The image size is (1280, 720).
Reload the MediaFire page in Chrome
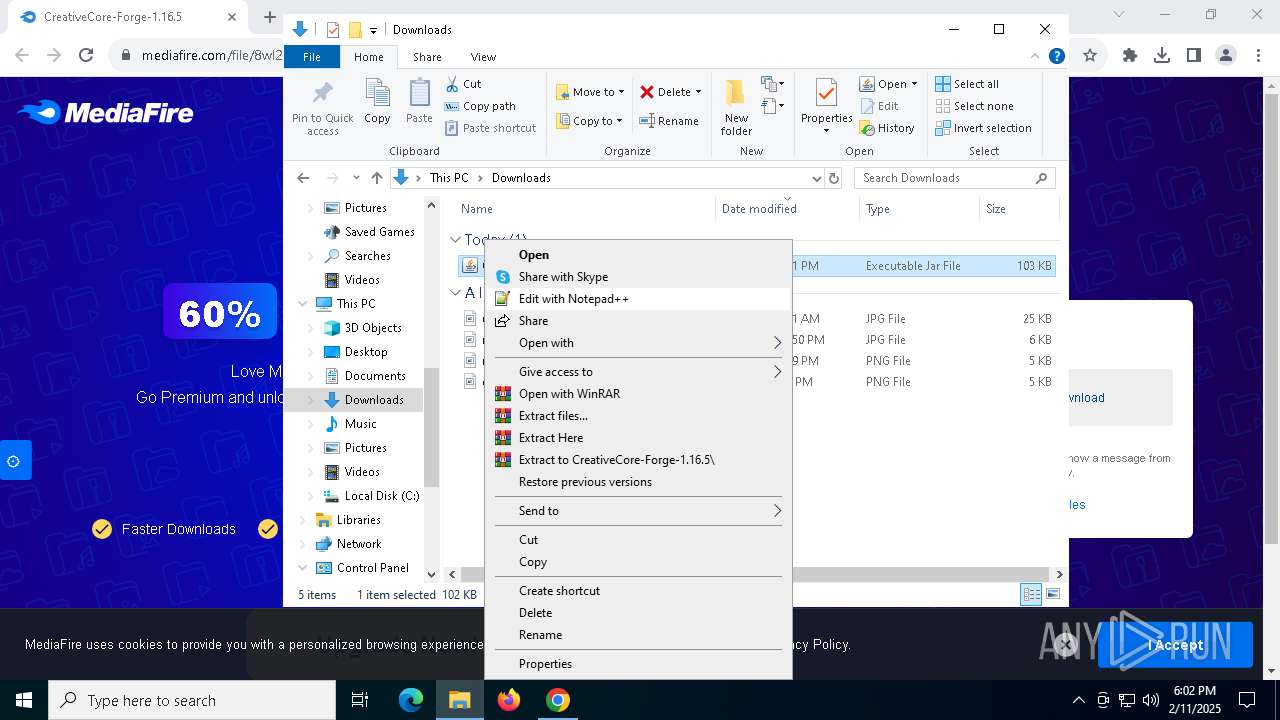[x=86, y=56]
